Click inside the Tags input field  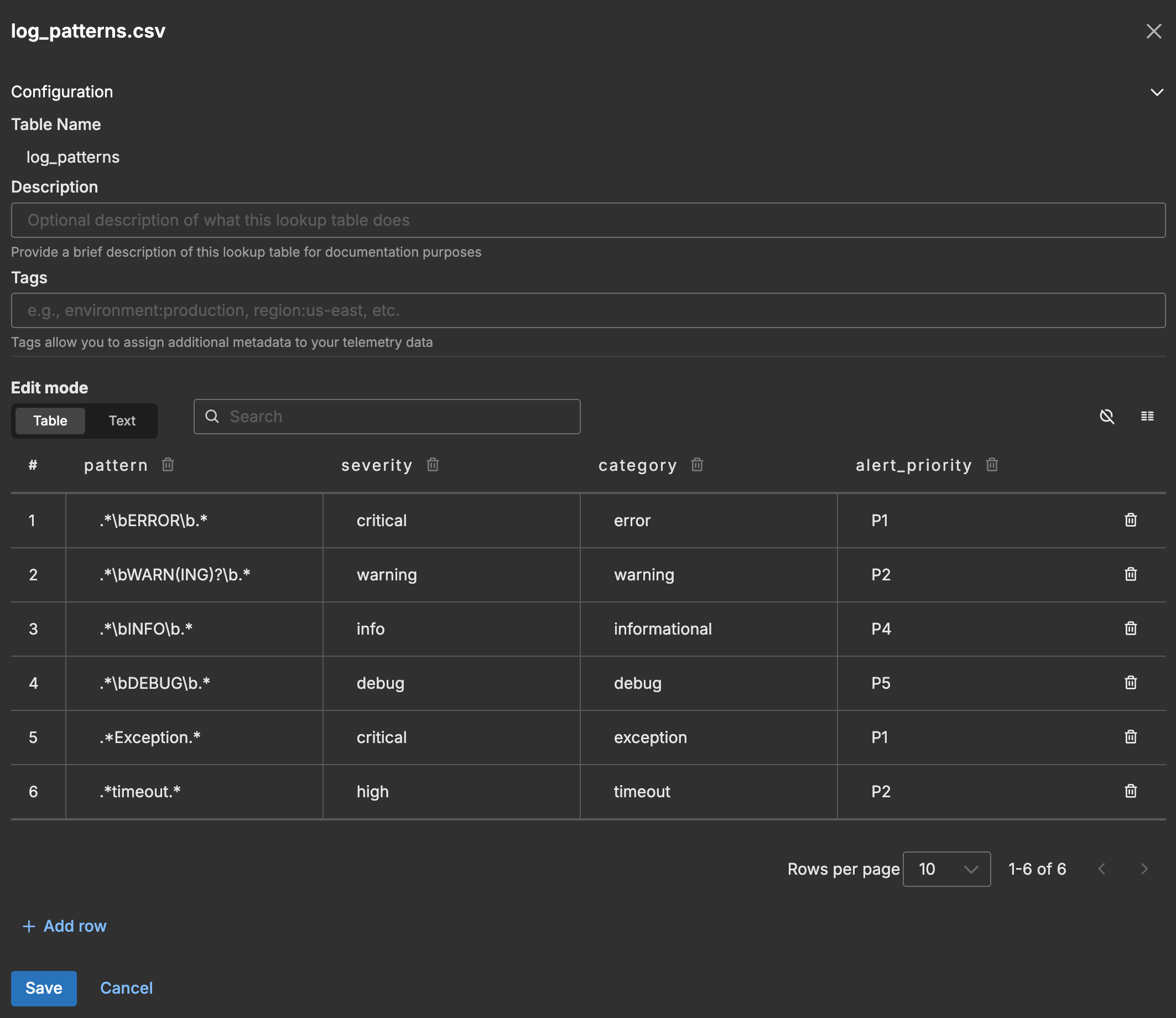pyautogui.click(x=587, y=310)
